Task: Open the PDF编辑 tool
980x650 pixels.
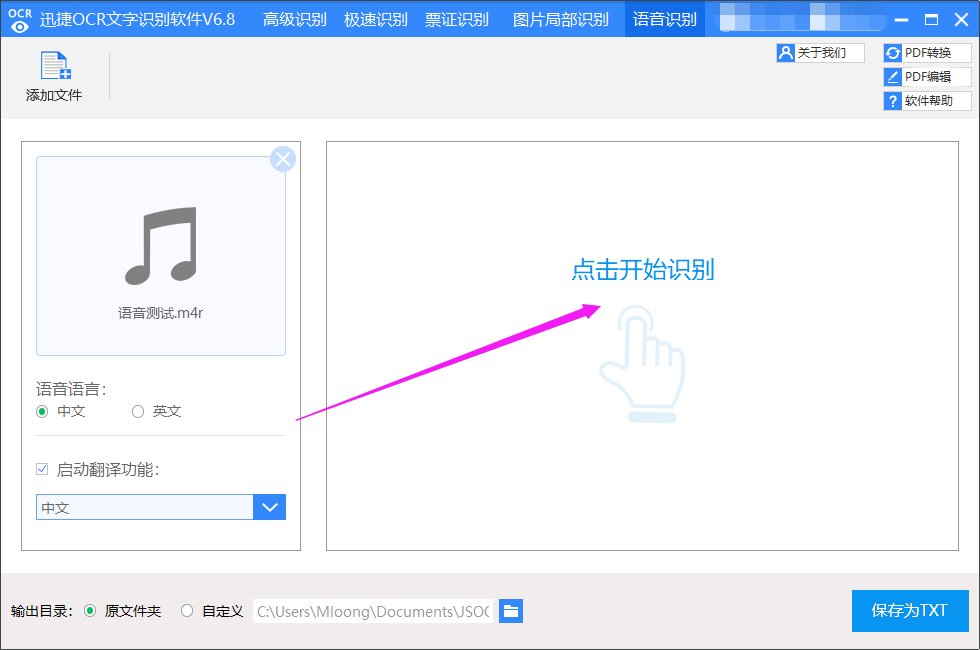Action: 927,76
